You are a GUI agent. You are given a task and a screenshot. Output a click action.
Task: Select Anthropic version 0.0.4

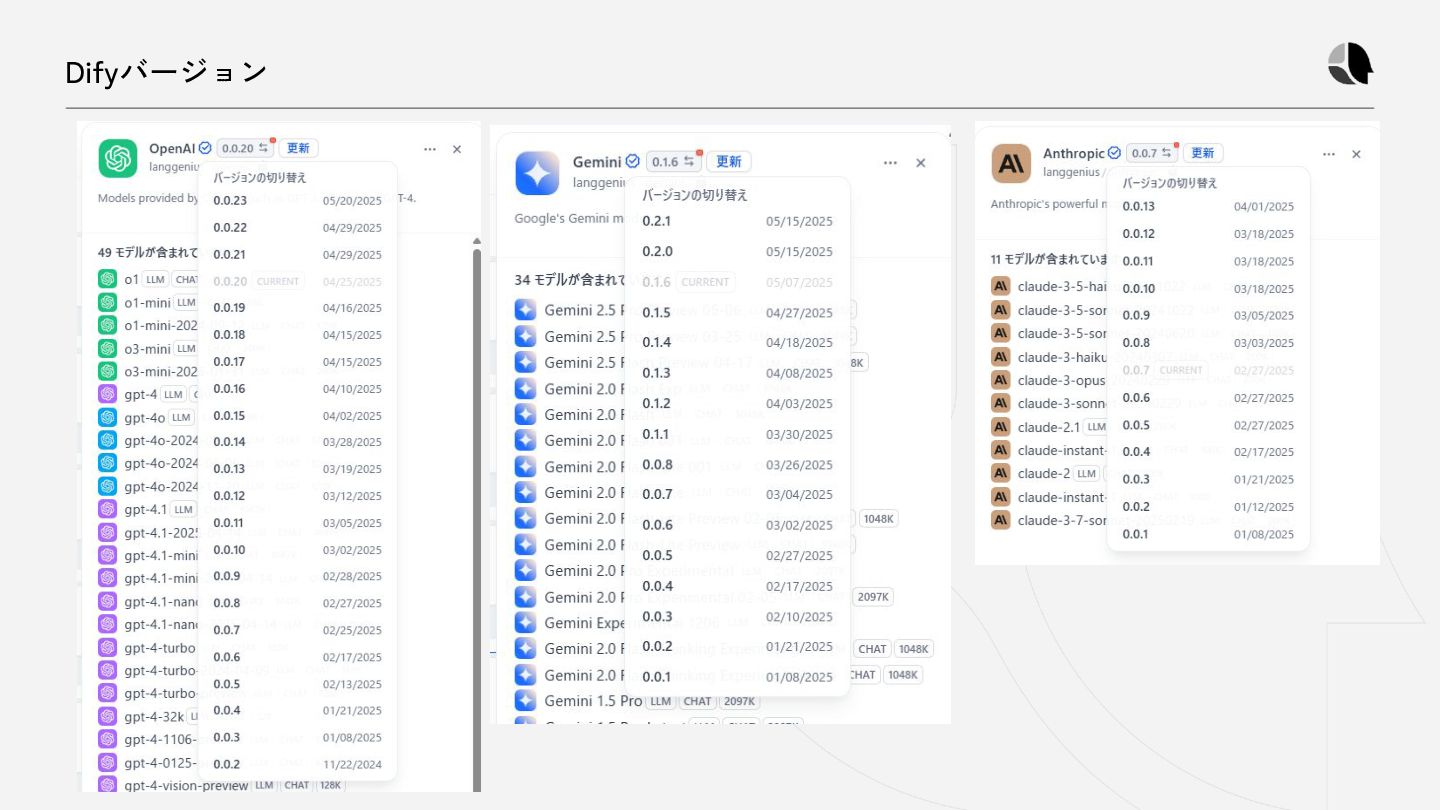(1208, 451)
